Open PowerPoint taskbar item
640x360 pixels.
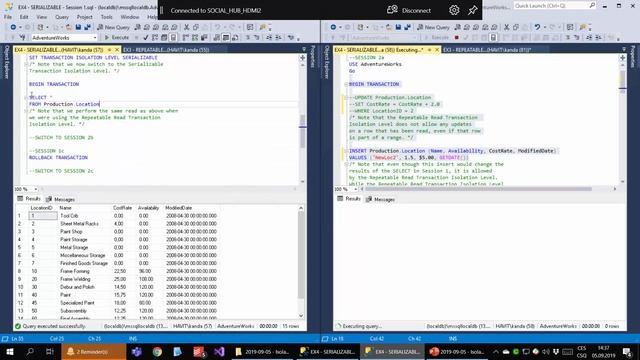[458, 352]
